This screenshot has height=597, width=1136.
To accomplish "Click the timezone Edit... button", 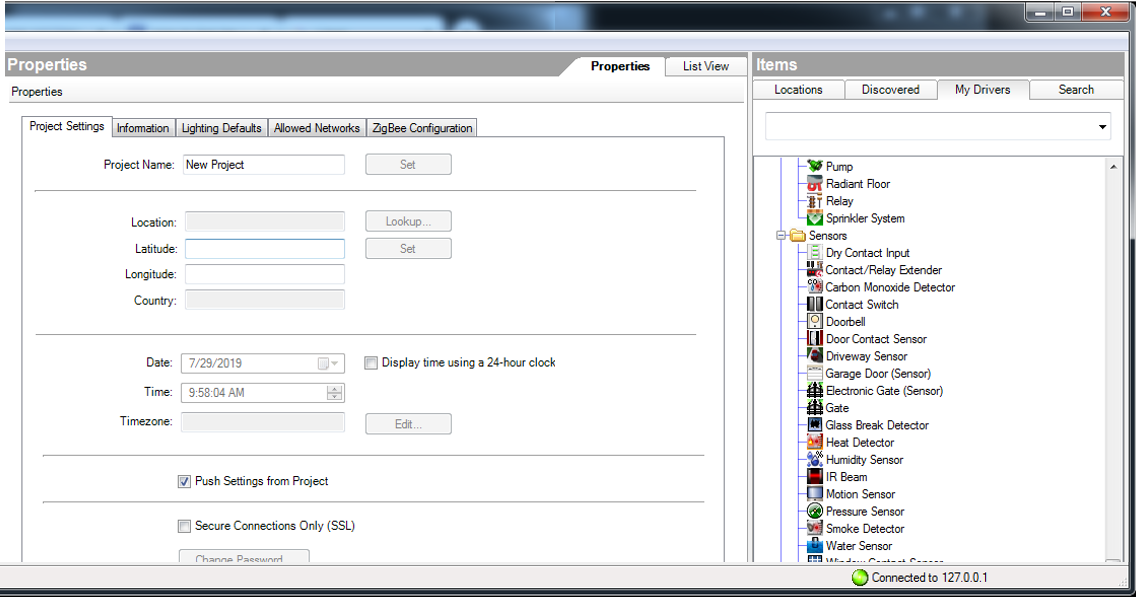I will [408, 424].
